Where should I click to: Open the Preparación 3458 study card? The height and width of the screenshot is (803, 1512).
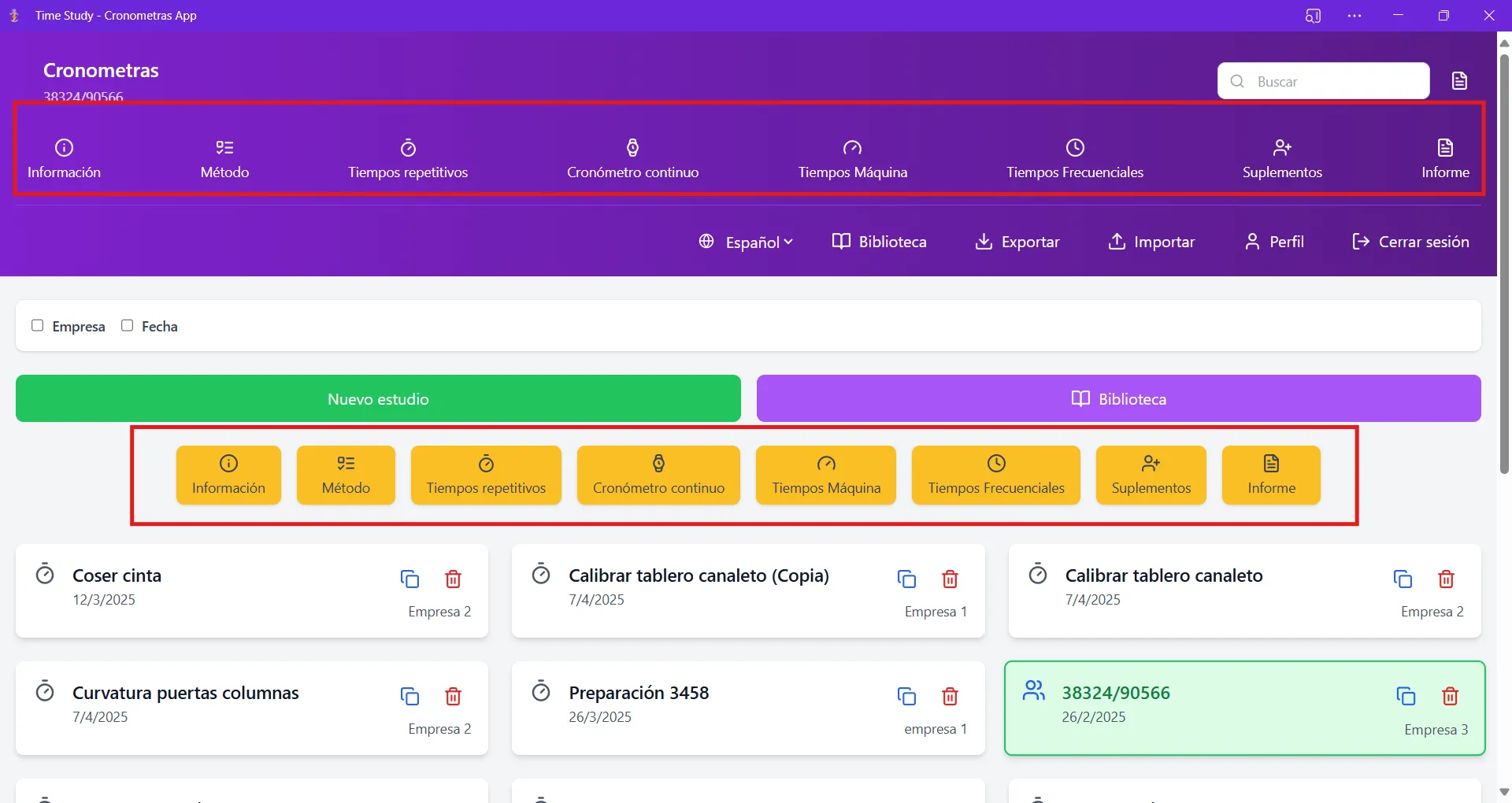point(748,708)
